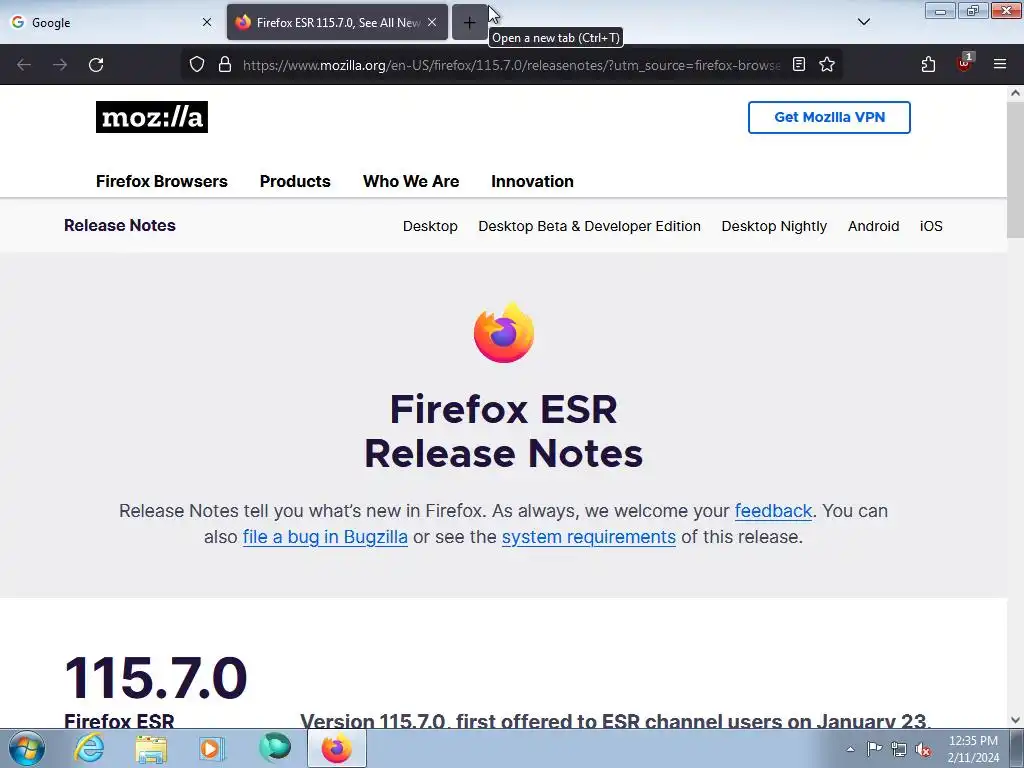Open the green globe taskbar app
Viewport: 1024px width, 768px height.
(x=275, y=748)
